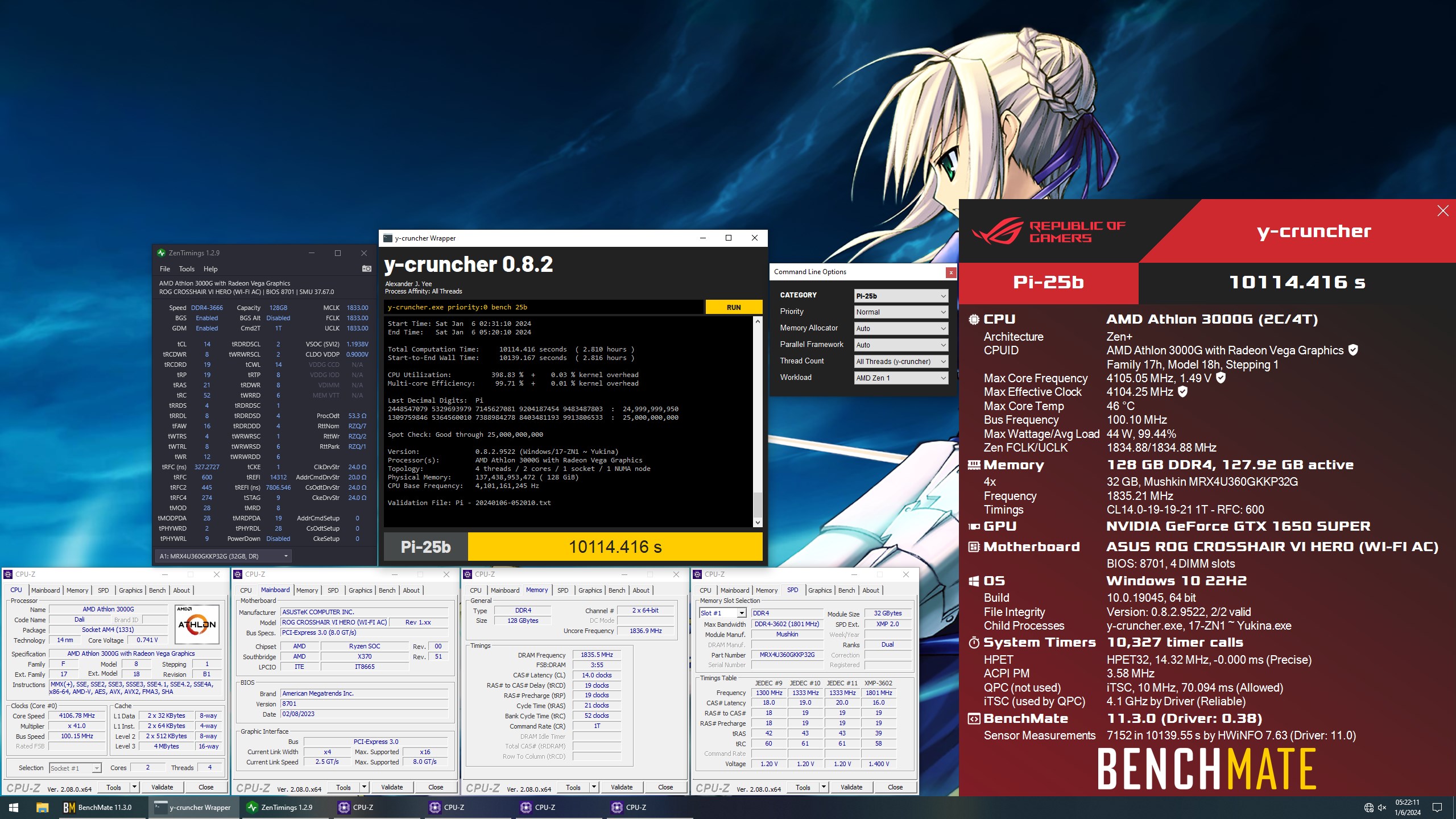Click the last CPU-Z taskbar button

click(x=650, y=807)
